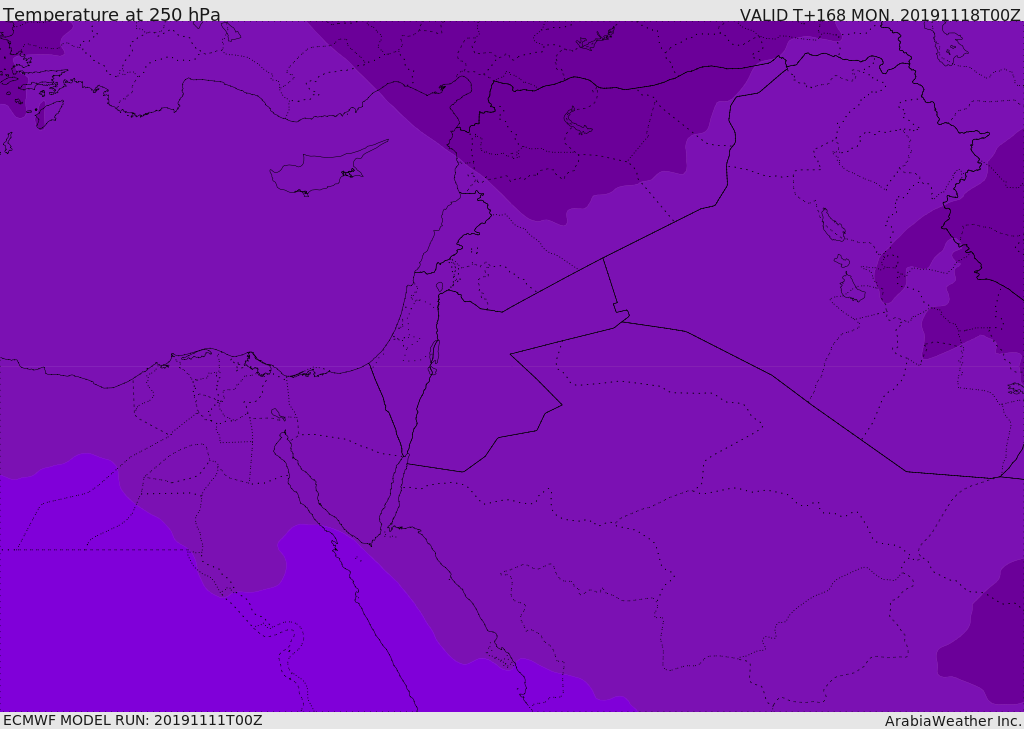Image resolution: width=1024 pixels, height=729 pixels.
Task: Click the Gulf of Suez water
Action: coord(305,482)
